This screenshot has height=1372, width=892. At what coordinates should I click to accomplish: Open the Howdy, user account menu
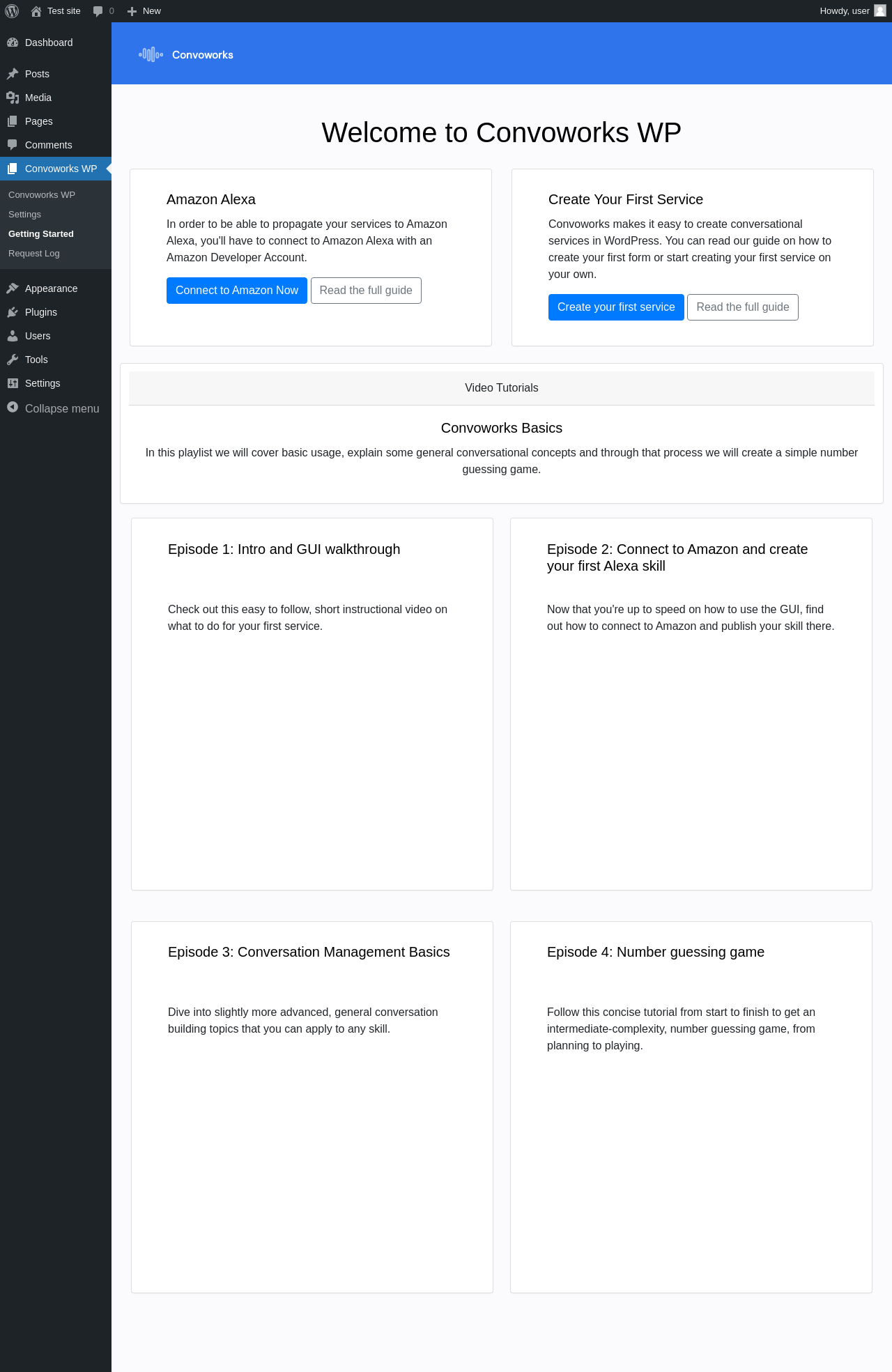click(852, 11)
